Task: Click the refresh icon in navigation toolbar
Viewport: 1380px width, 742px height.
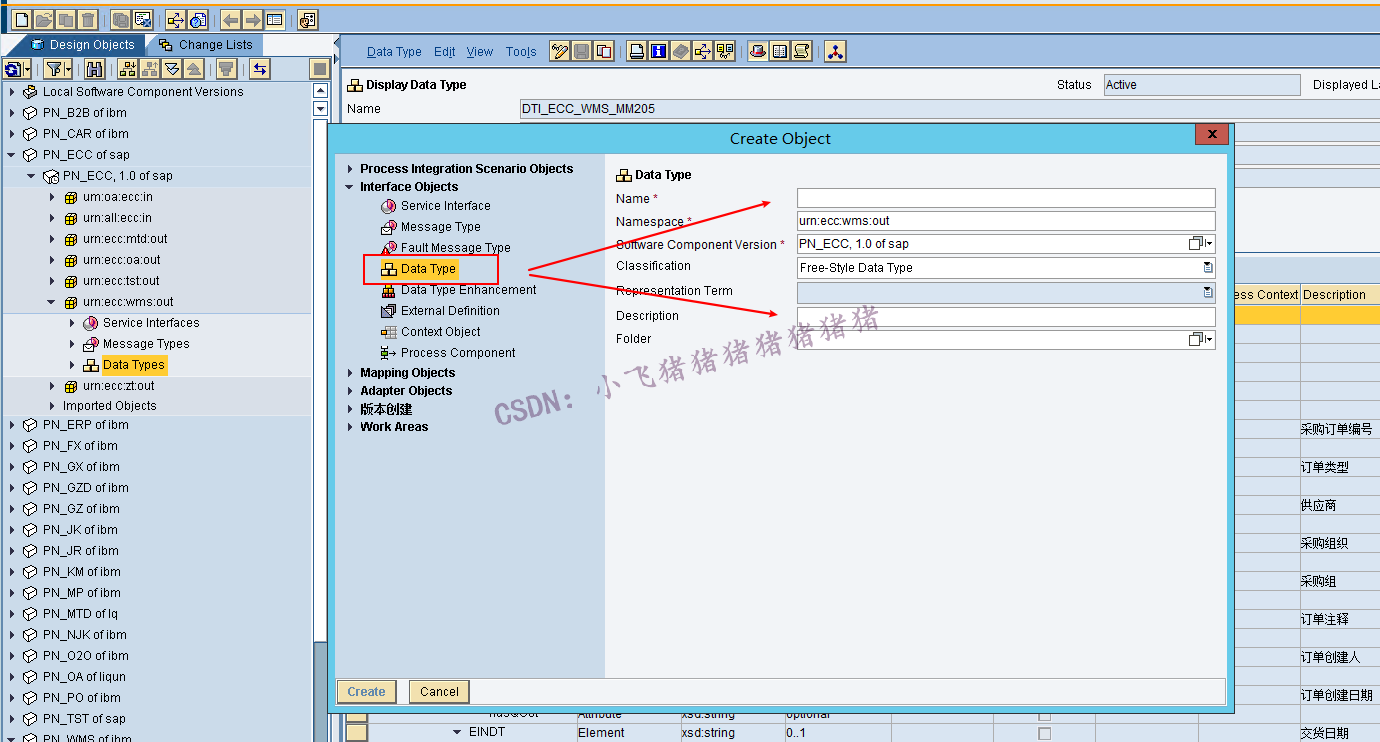Action: tap(13, 69)
